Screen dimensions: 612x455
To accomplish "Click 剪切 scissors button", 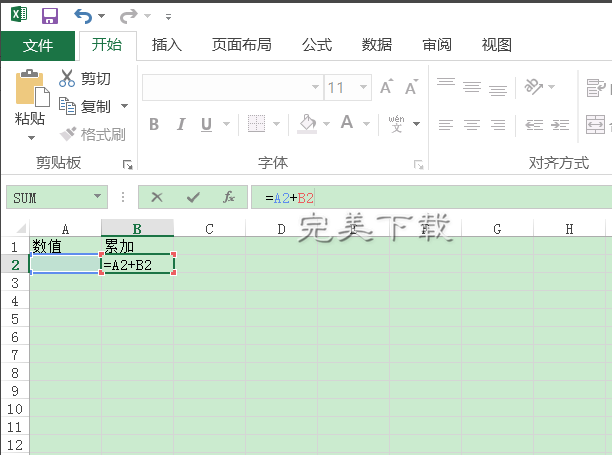I will click(85, 78).
